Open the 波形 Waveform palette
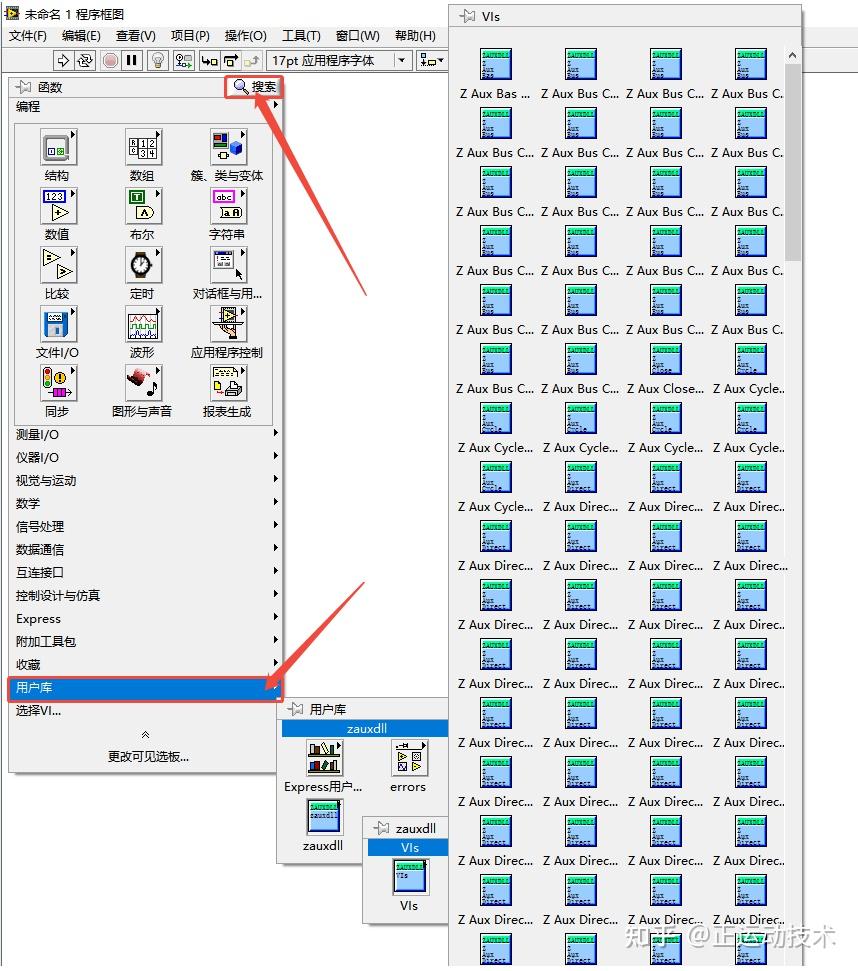The image size is (858, 971). [x=143, y=324]
